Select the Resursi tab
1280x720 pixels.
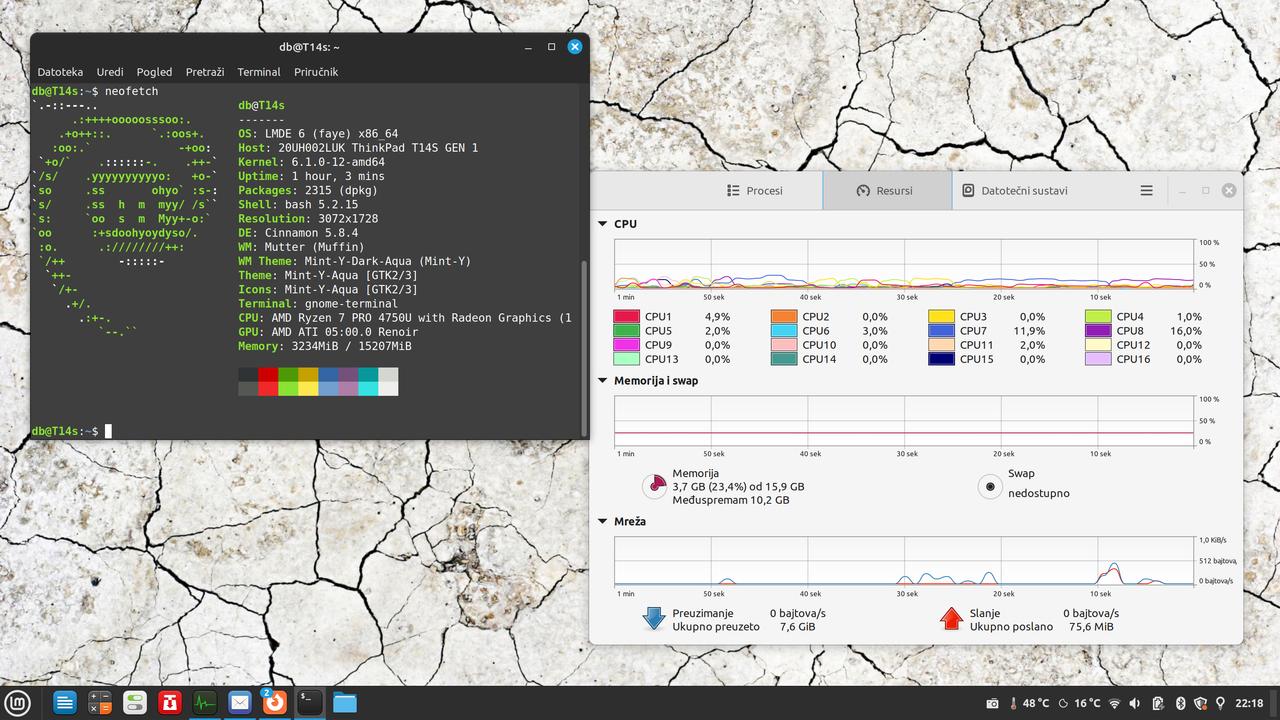tap(887, 190)
